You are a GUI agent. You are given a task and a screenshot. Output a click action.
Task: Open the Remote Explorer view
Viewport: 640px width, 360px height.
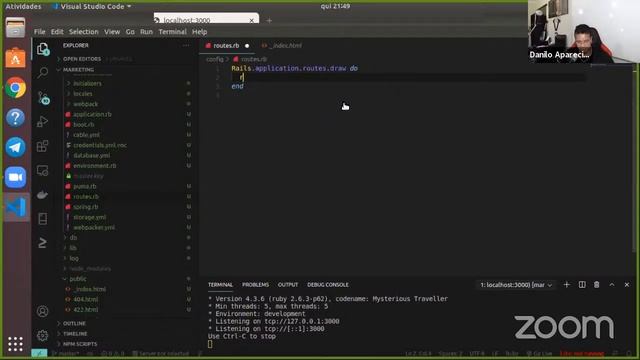click(x=42, y=170)
